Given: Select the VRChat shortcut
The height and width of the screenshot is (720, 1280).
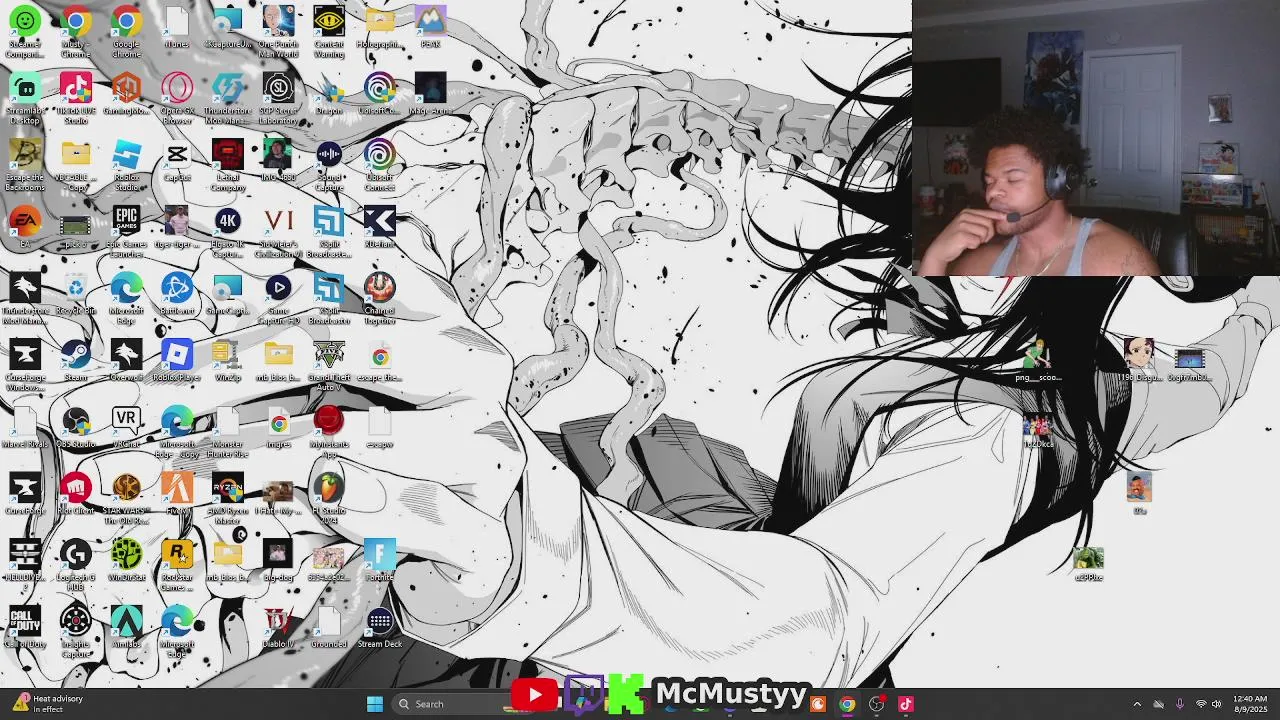Looking at the screenshot, I should (x=126, y=427).
